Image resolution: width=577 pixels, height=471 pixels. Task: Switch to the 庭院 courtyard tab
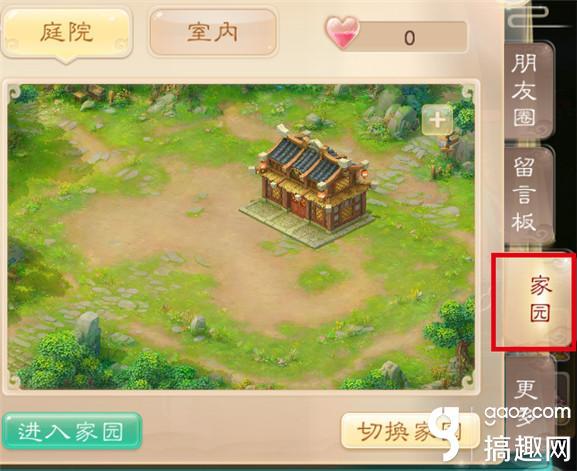pos(67,34)
